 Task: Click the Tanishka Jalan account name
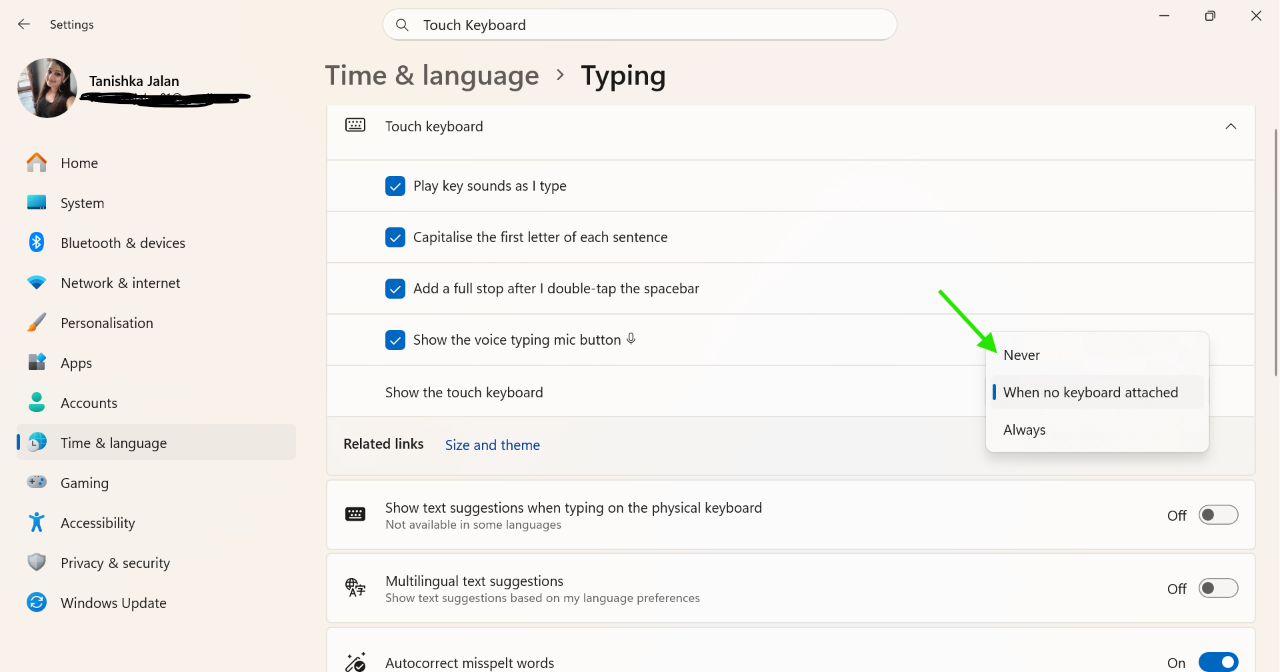point(134,81)
